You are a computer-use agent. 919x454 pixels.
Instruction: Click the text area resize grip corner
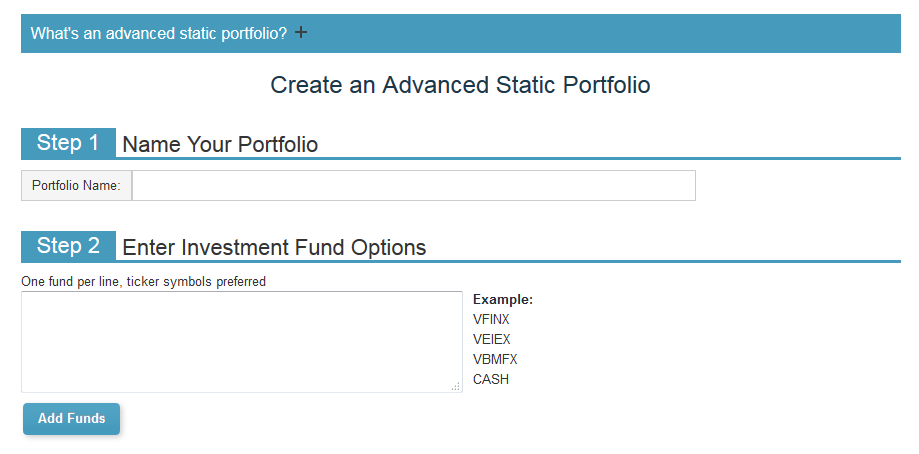[x=456, y=387]
